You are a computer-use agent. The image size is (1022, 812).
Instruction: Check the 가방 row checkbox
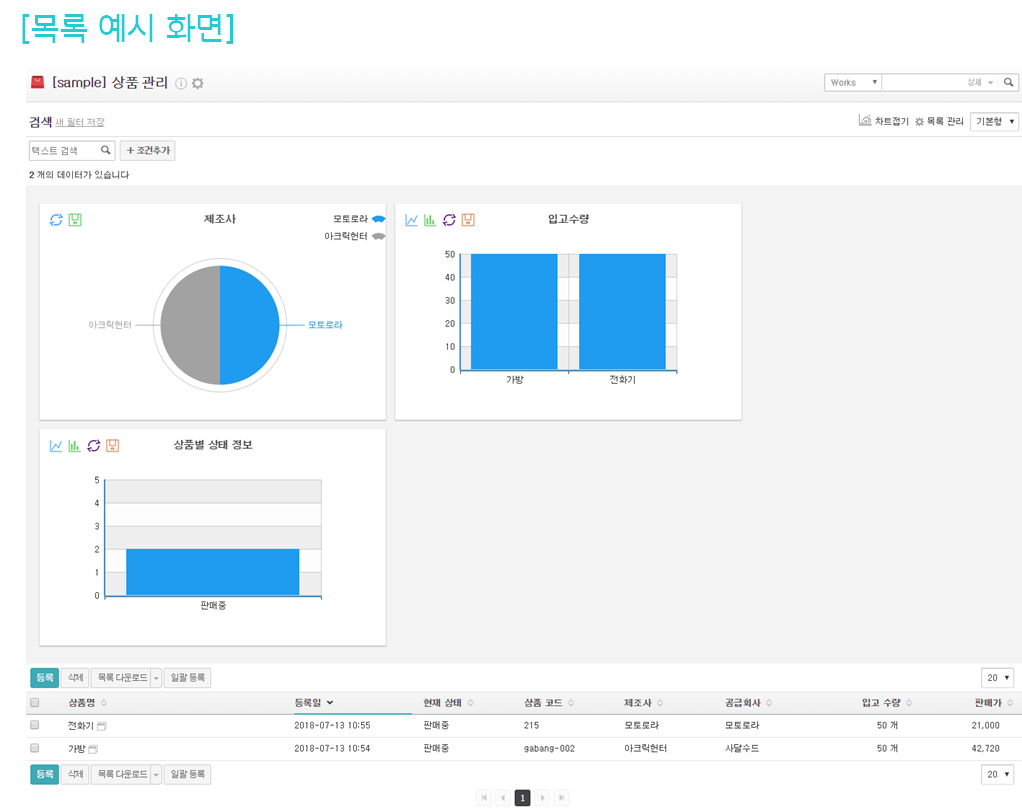pyautogui.click(x=35, y=748)
